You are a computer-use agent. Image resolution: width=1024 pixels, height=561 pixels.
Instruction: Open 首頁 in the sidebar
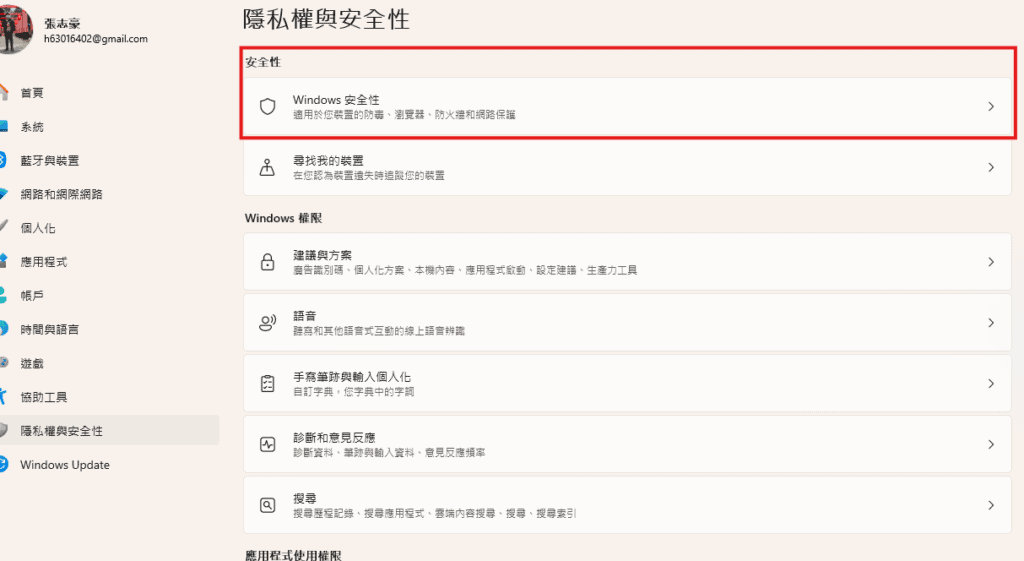pyautogui.click(x=32, y=93)
